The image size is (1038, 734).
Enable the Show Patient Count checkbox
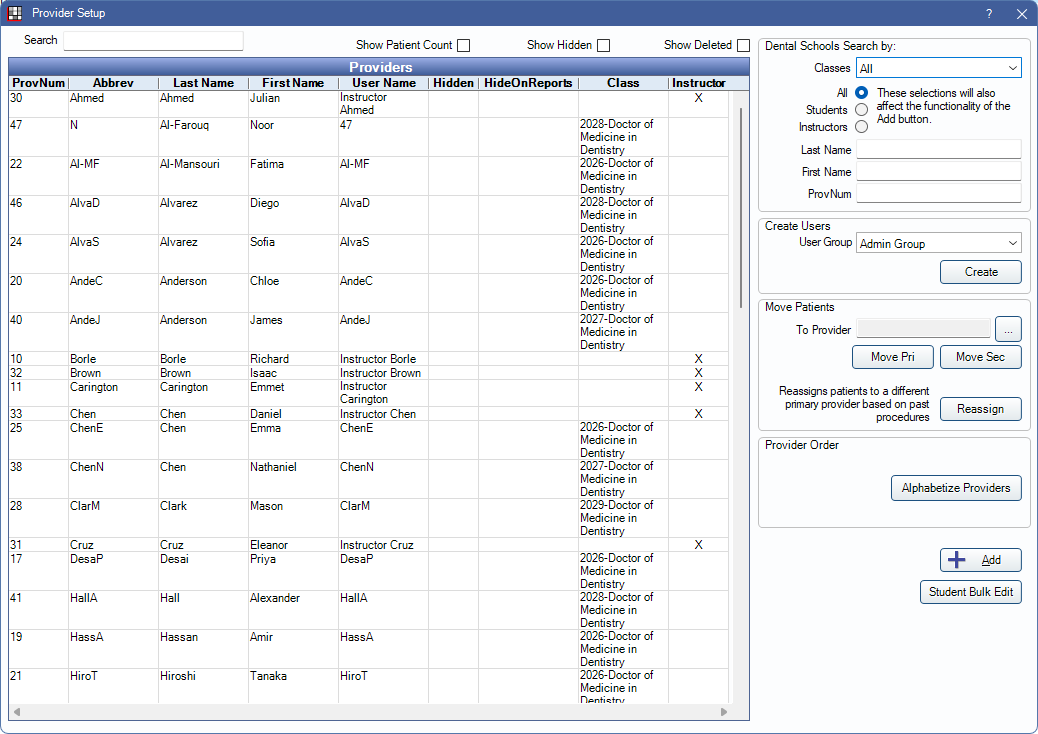coord(463,45)
